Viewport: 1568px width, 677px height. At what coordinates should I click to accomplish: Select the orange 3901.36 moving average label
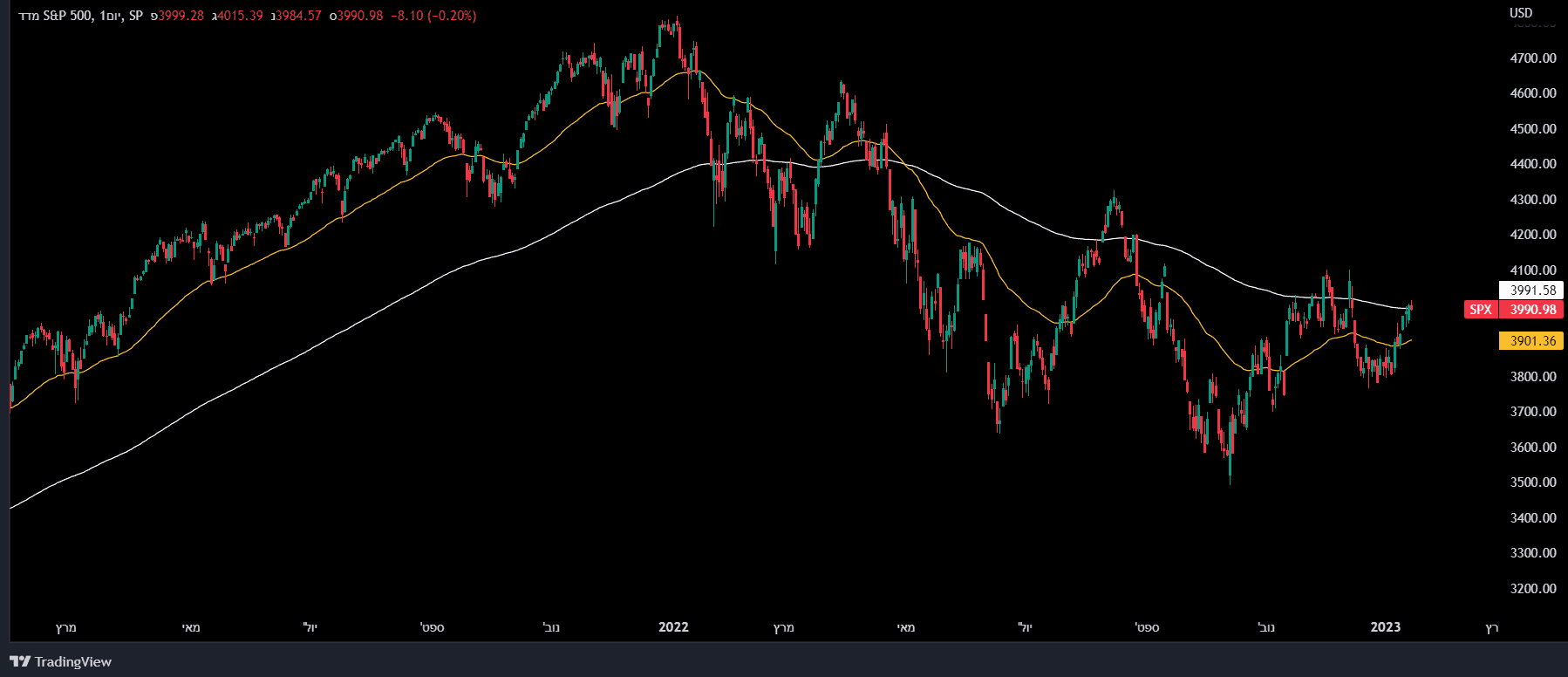(x=1532, y=341)
